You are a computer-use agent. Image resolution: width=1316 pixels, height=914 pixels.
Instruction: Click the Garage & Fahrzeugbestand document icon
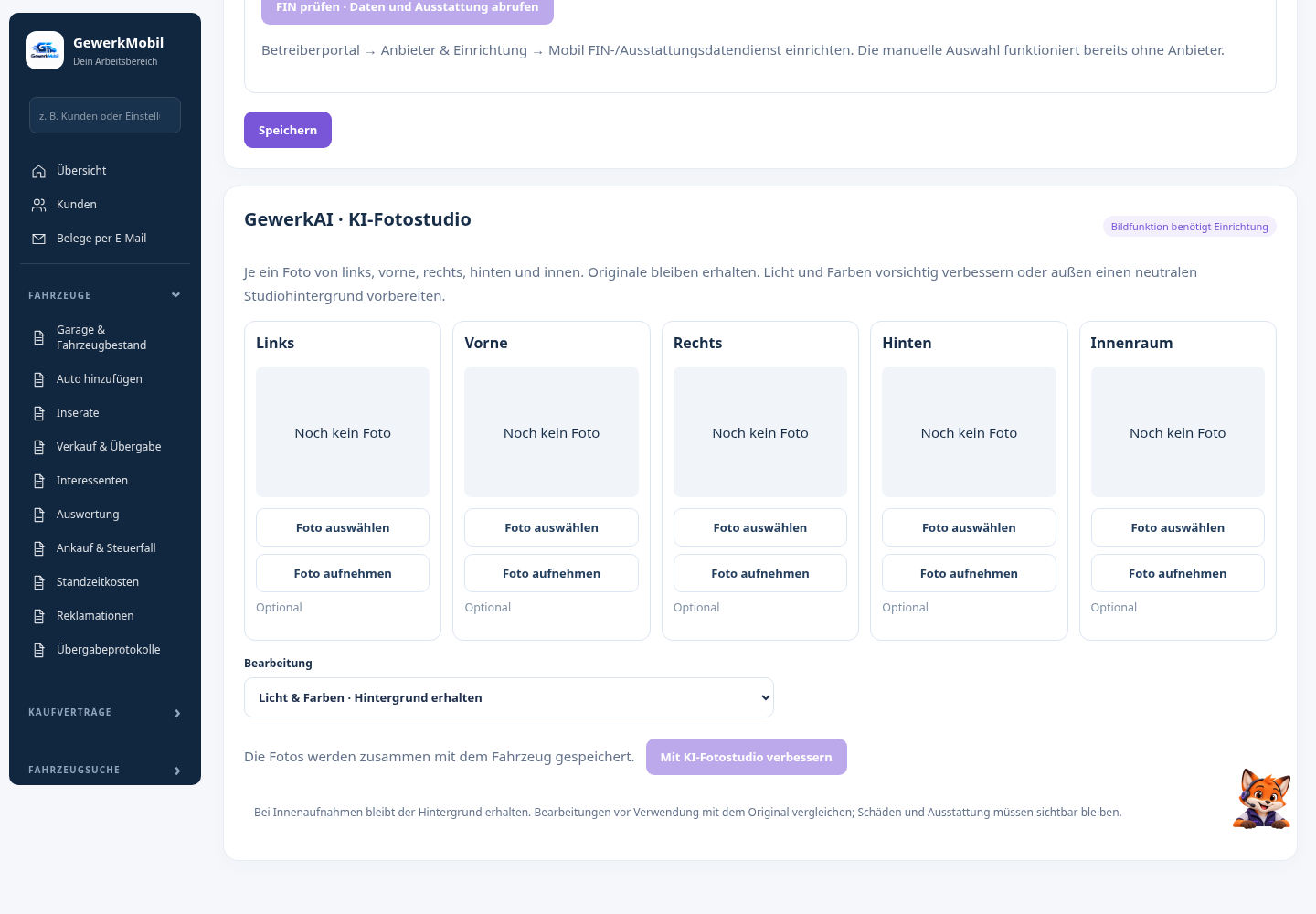click(38, 337)
